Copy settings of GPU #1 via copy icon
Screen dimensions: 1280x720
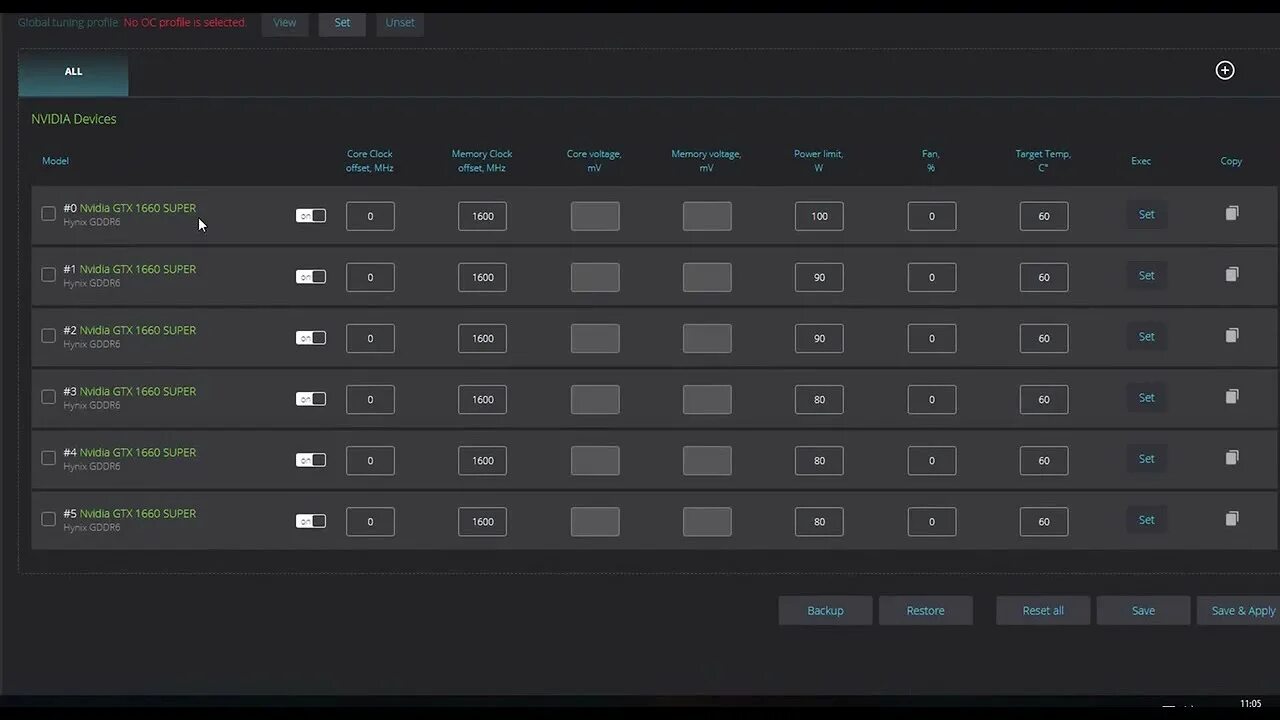pyautogui.click(x=1232, y=274)
